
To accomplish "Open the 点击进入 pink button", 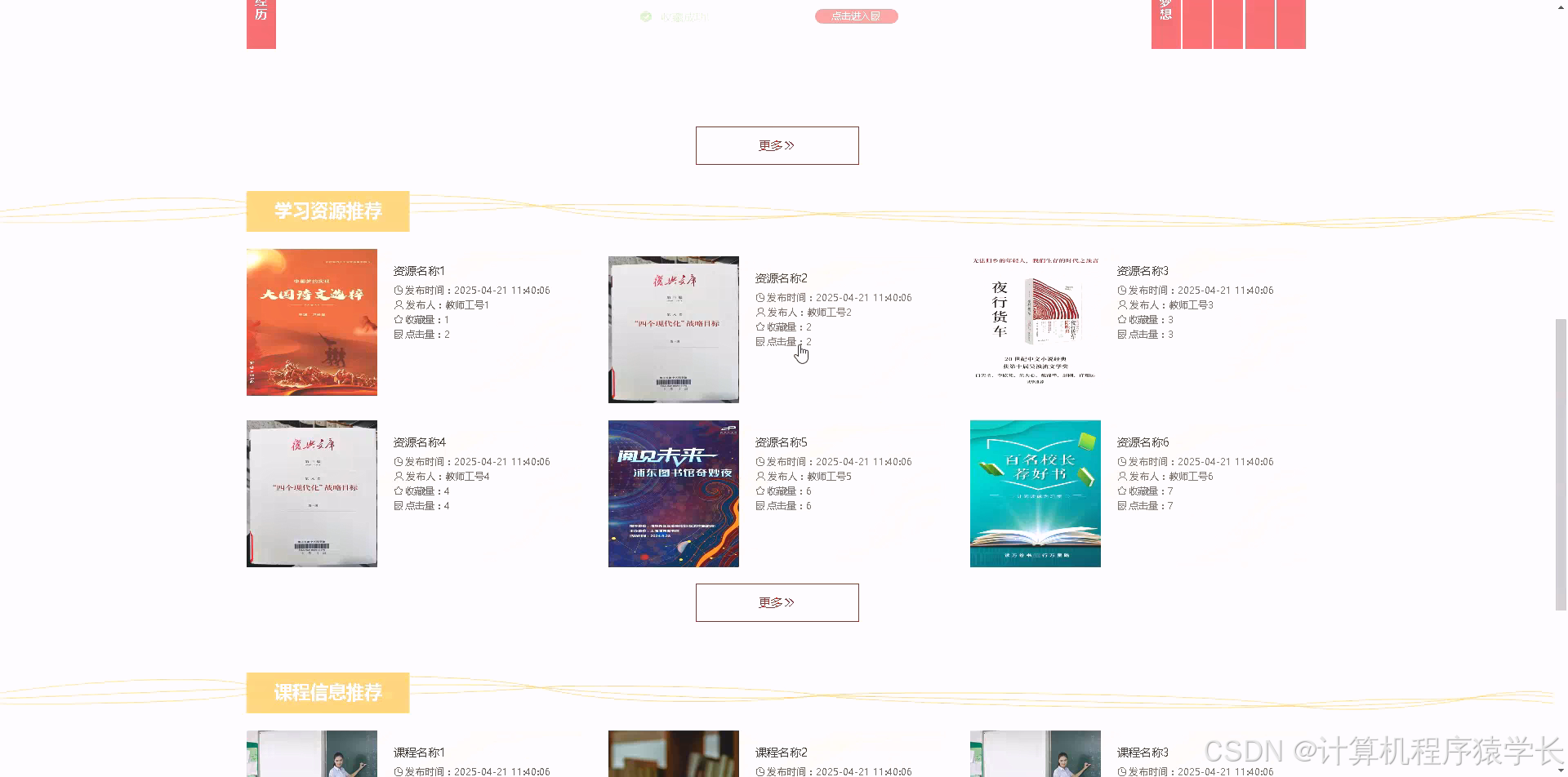I will coord(856,16).
